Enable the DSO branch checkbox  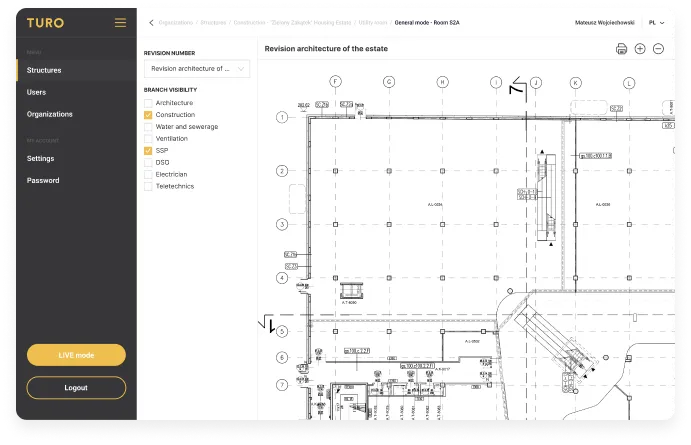point(148,163)
